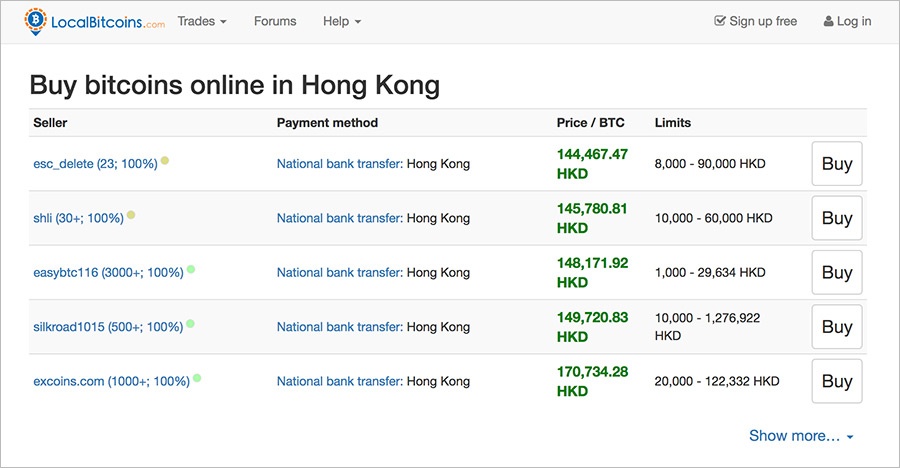Screen dimensions: 900x468
Task: Open the Trades dropdown menu
Action: coord(202,21)
